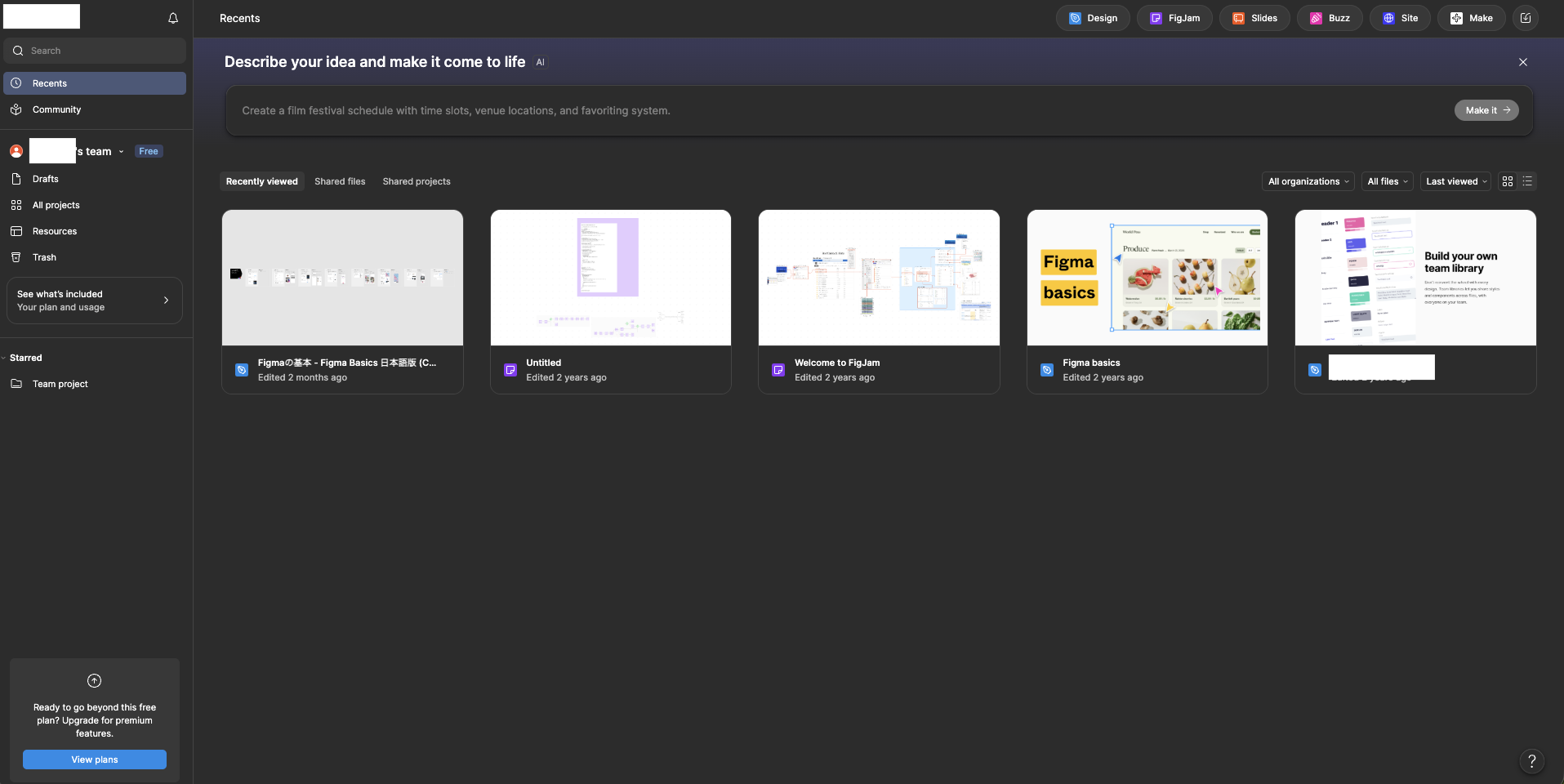Click the Design icon on Japanese Figma Basics card

tap(242, 370)
